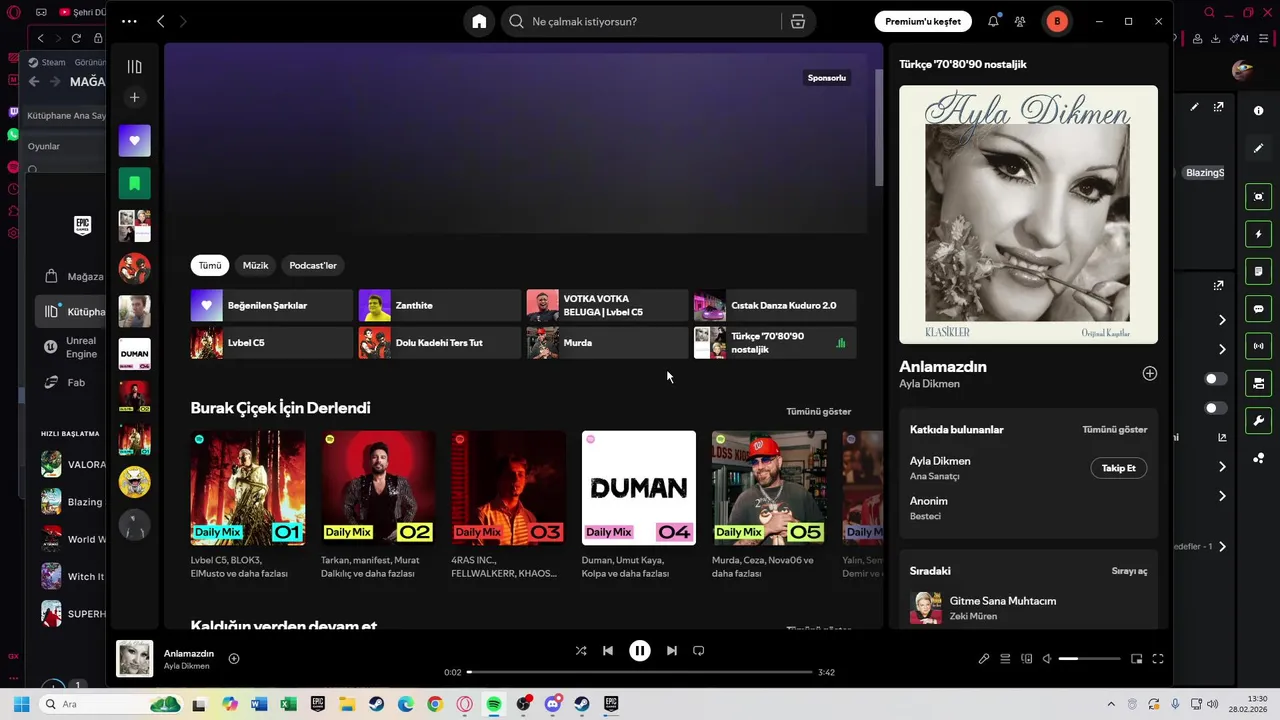Toggle repeat mode

(x=698, y=650)
